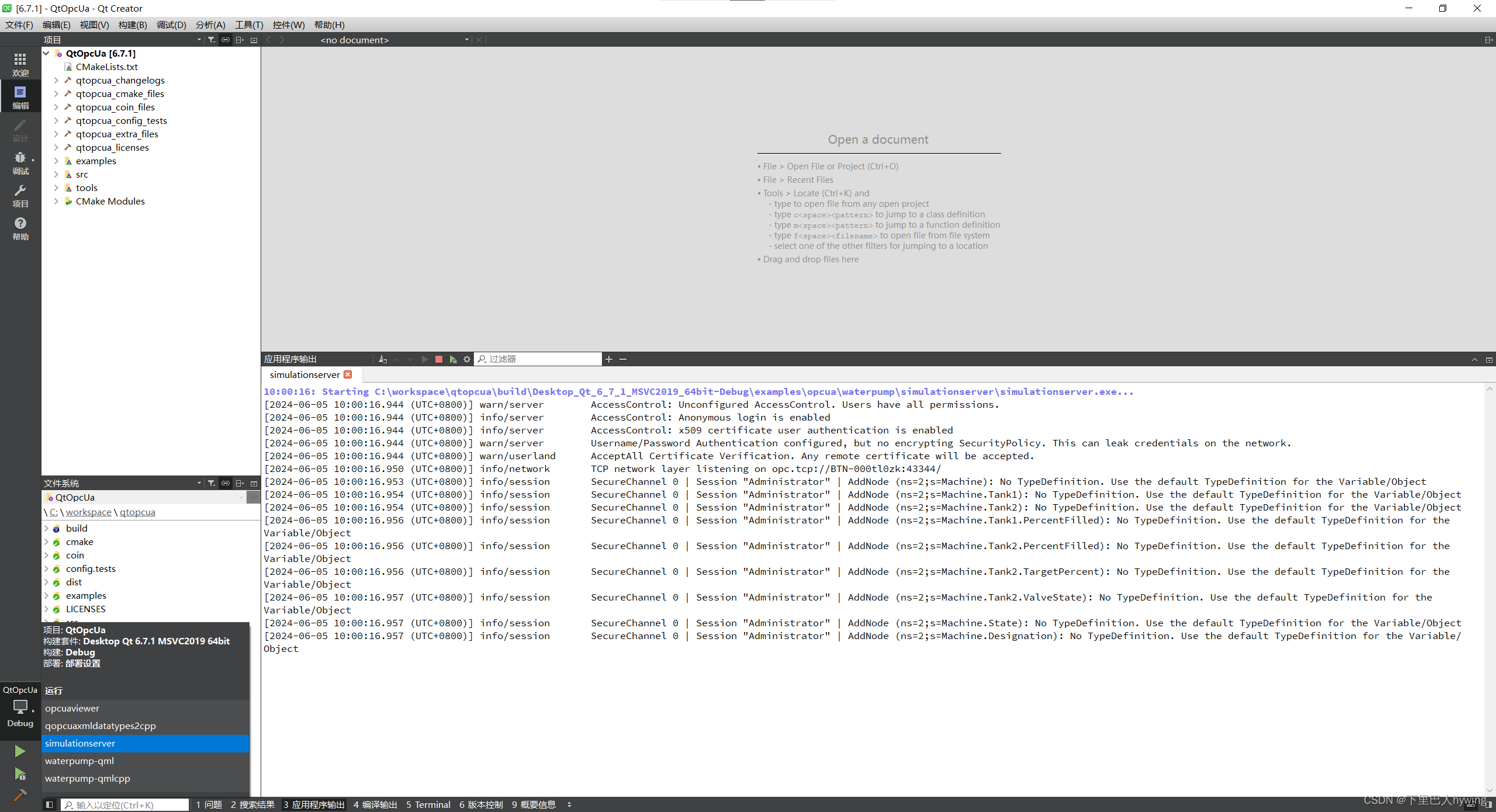
Task: Expand the examples project folder
Action: click(x=56, y=161)
